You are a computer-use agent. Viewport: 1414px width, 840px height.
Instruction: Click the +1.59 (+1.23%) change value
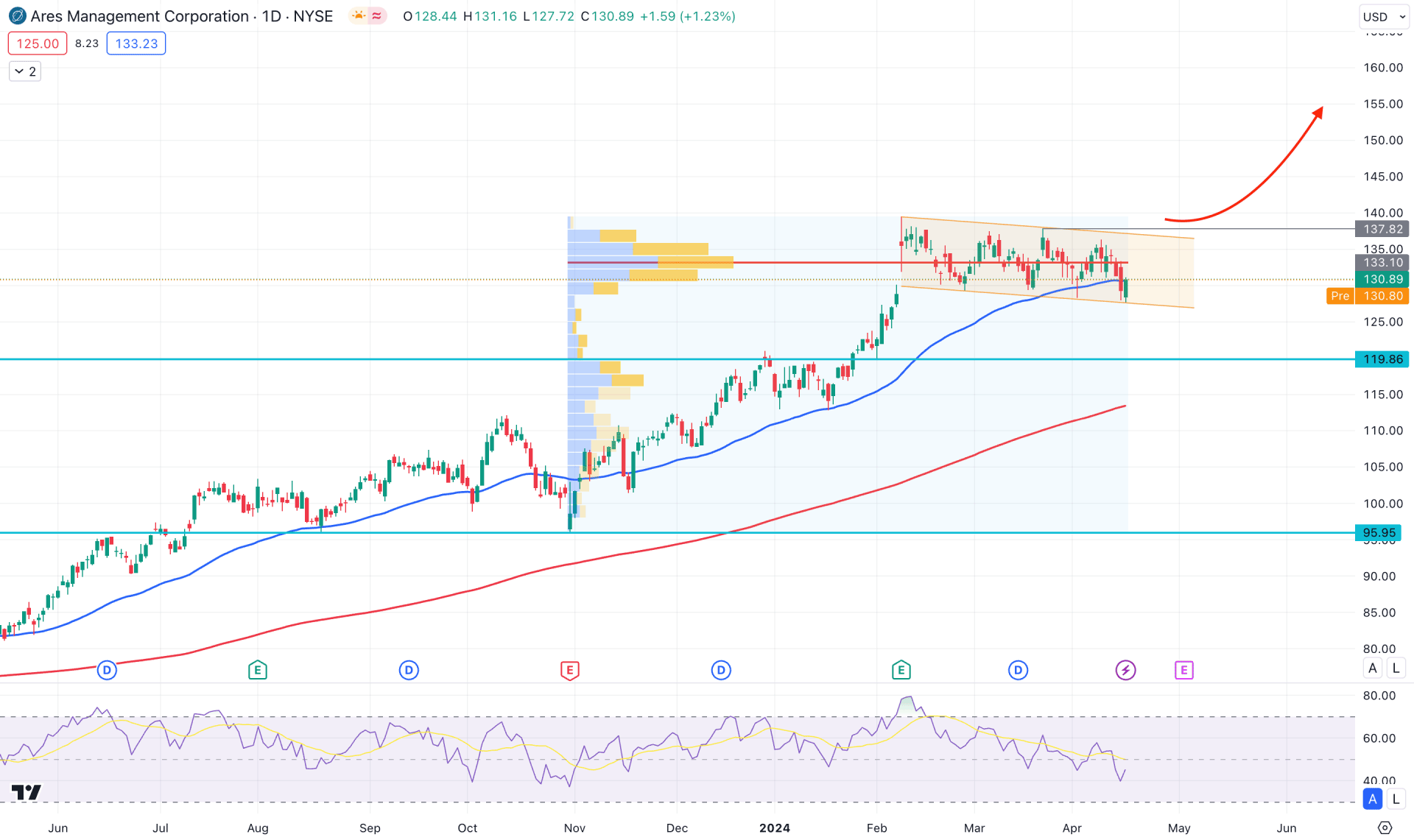(x=687, y=16)
